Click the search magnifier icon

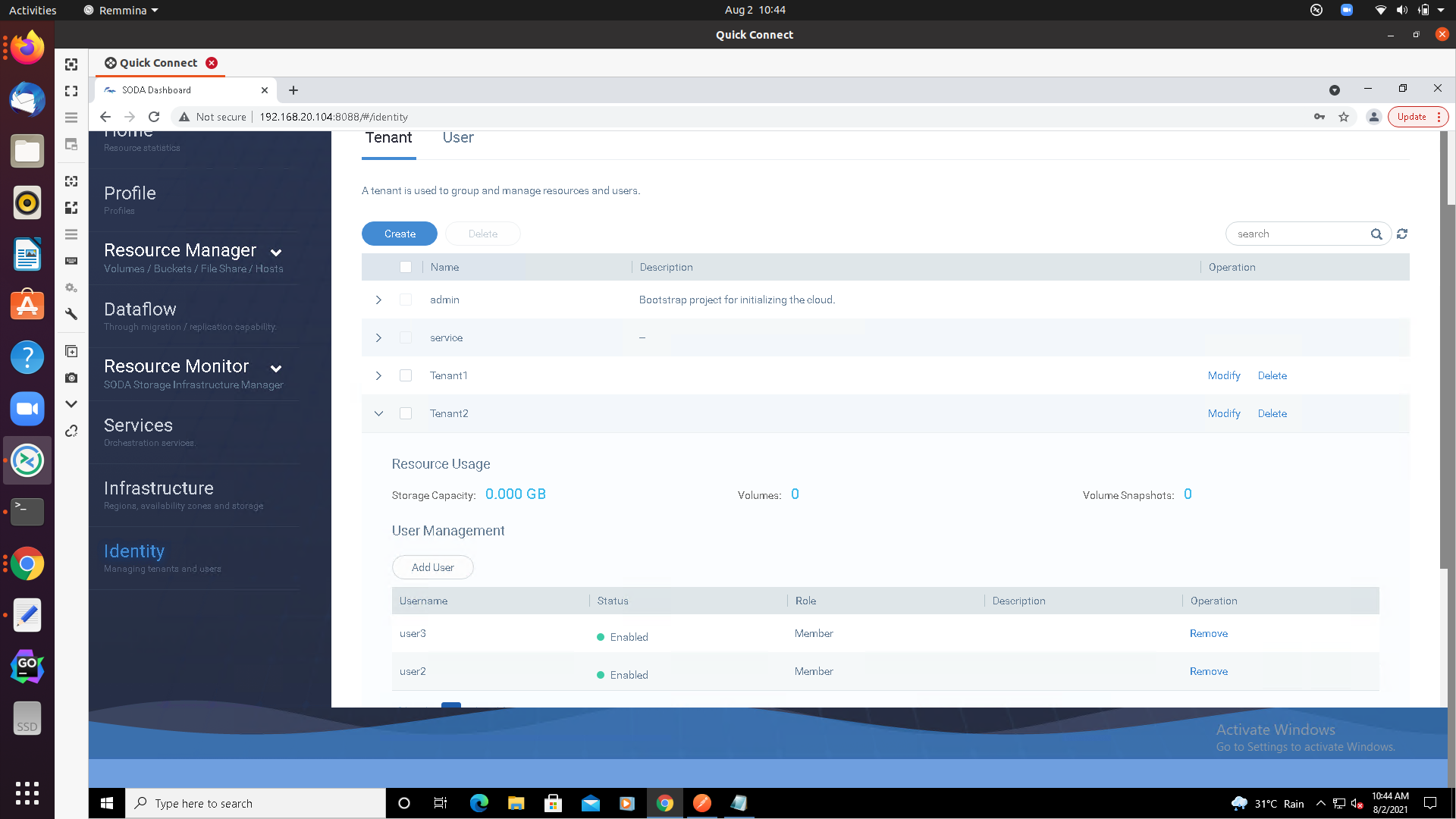(x=1376, y=234)
